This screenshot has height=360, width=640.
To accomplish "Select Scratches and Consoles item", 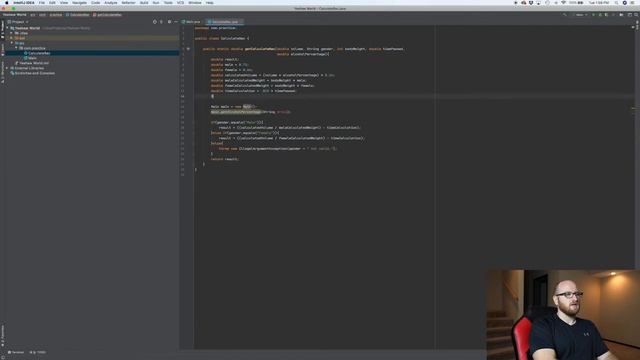I will [x=32, y=73].
